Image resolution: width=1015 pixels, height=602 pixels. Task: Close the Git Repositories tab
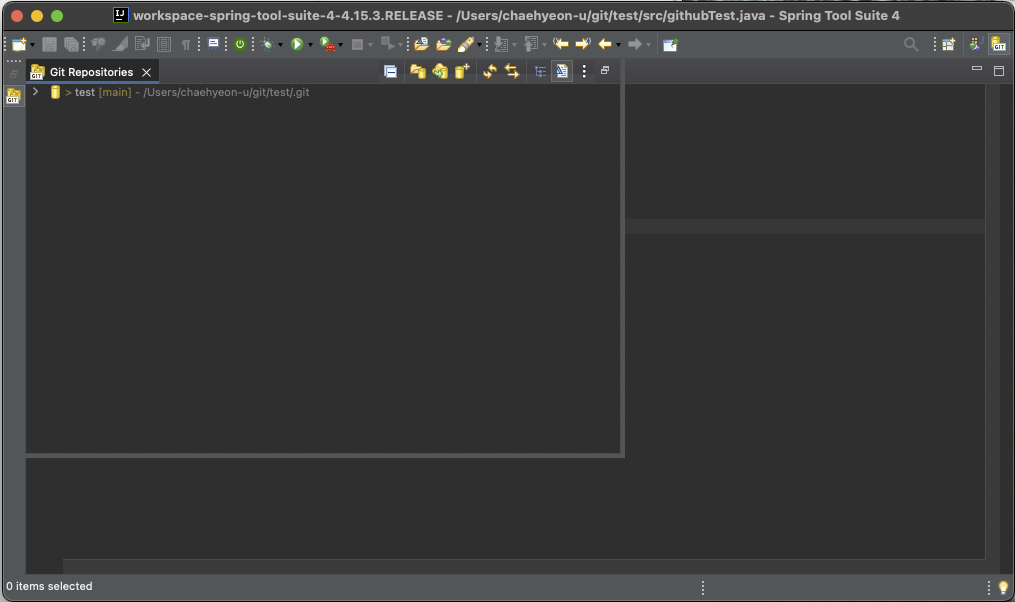point(146,72)
